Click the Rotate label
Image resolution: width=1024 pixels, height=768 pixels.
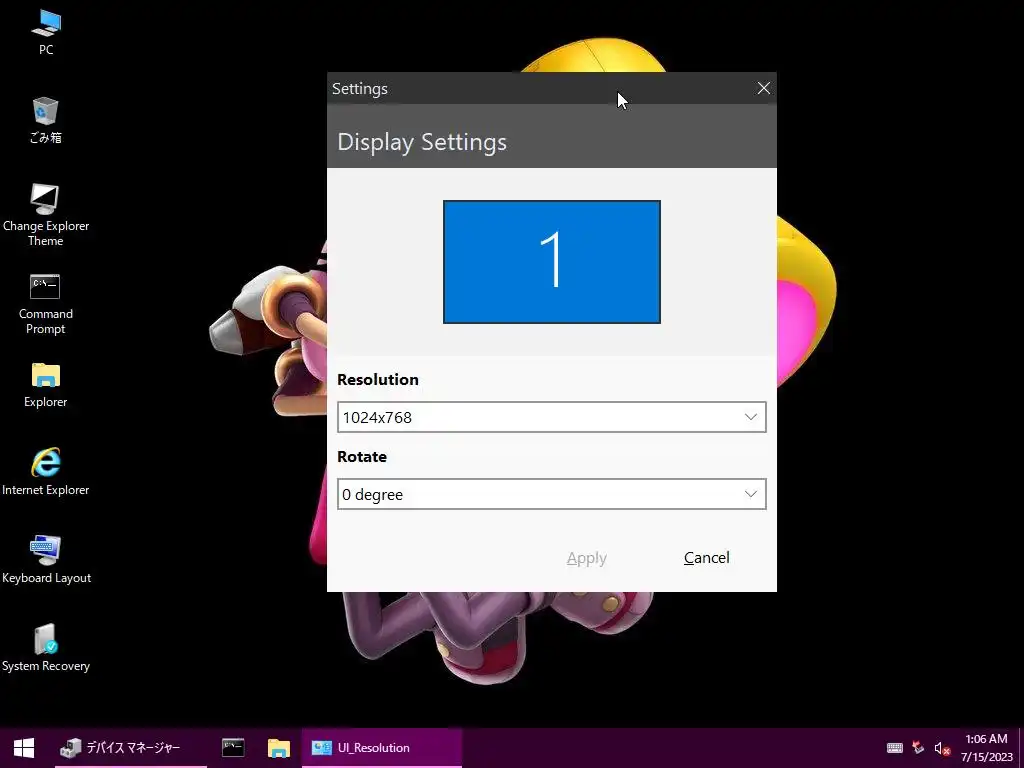pyautogui.click(x=362, y=456)
